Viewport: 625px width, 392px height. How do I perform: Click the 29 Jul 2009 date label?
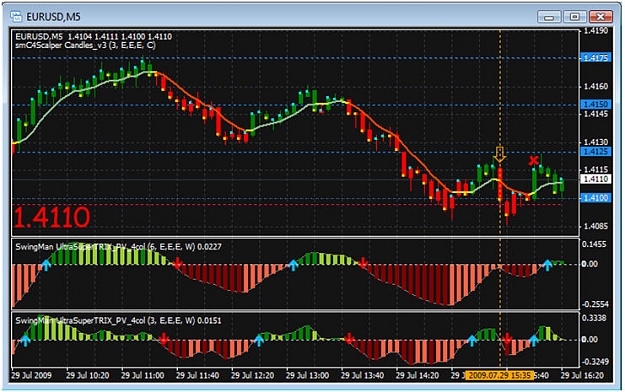coord(31,376)
